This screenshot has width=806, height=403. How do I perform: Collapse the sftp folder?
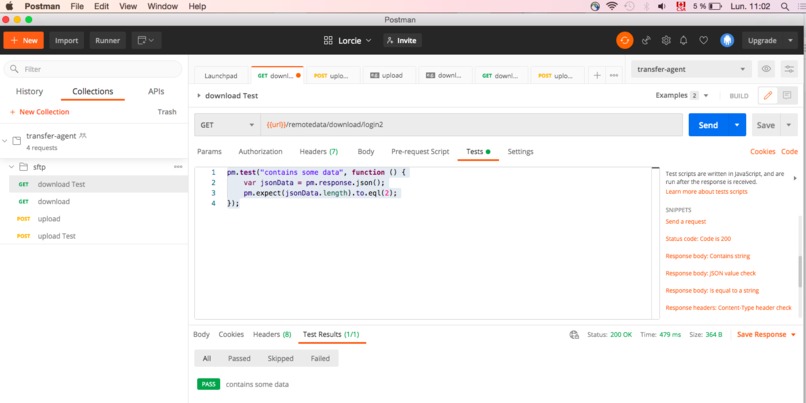(11, 167)
